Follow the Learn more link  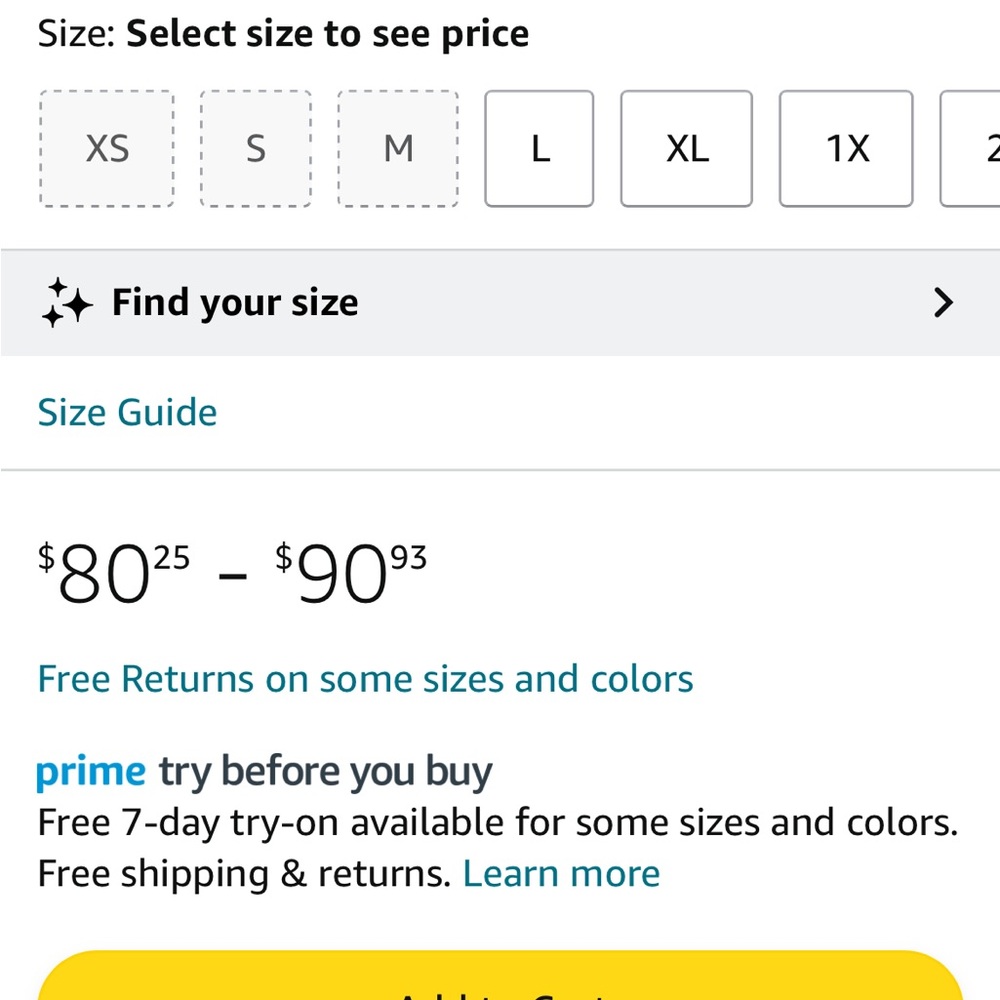[x=561, y=874]
